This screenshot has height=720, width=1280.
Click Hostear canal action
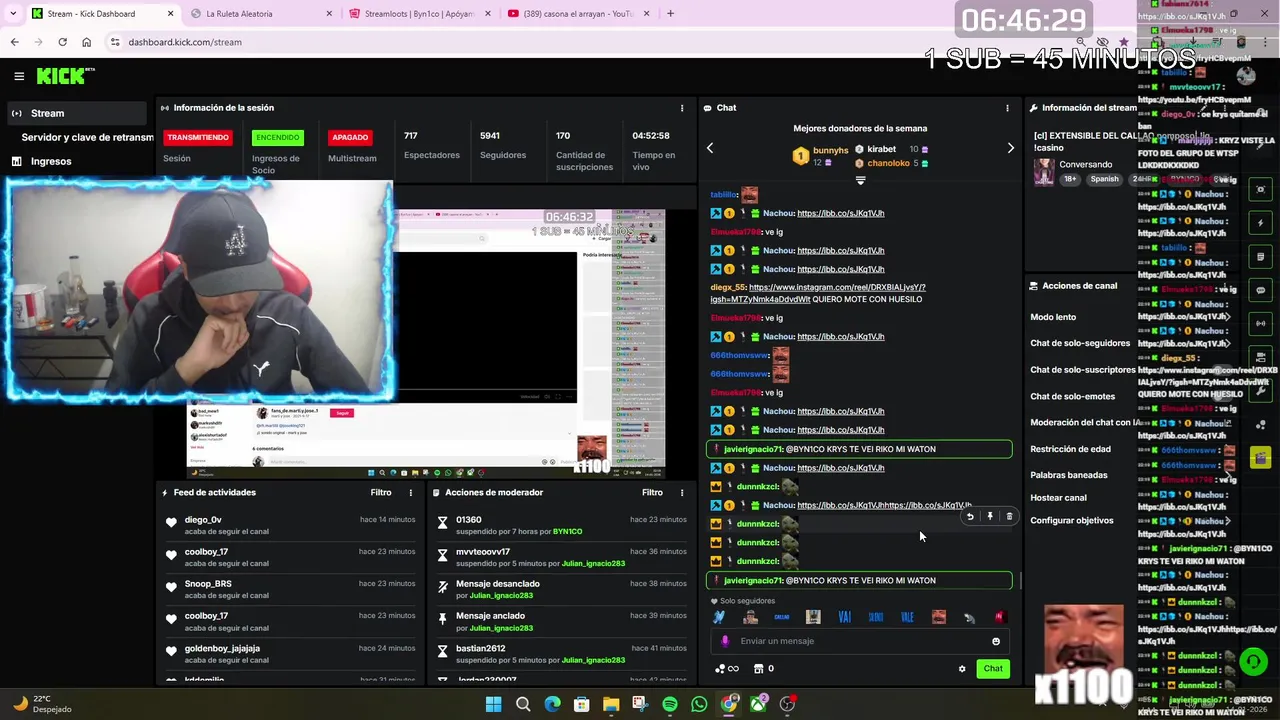1058,498
